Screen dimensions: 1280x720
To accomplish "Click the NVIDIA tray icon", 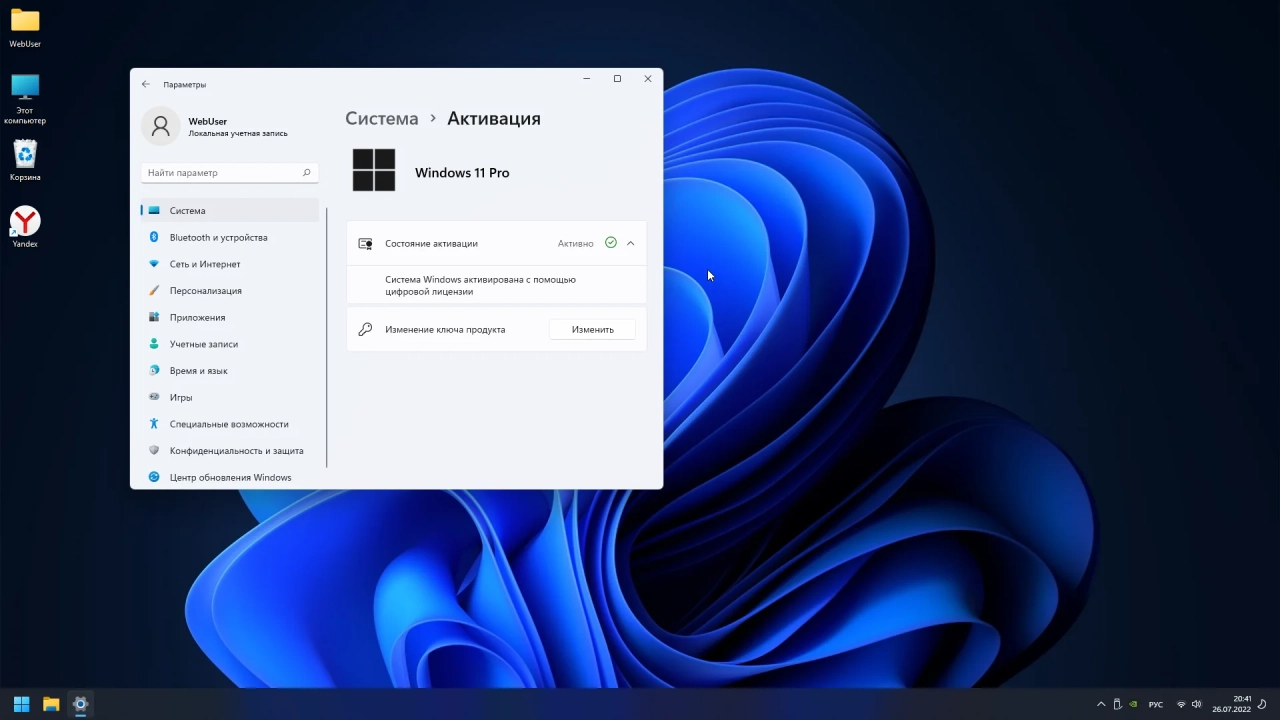I will tap(1133, 704).
